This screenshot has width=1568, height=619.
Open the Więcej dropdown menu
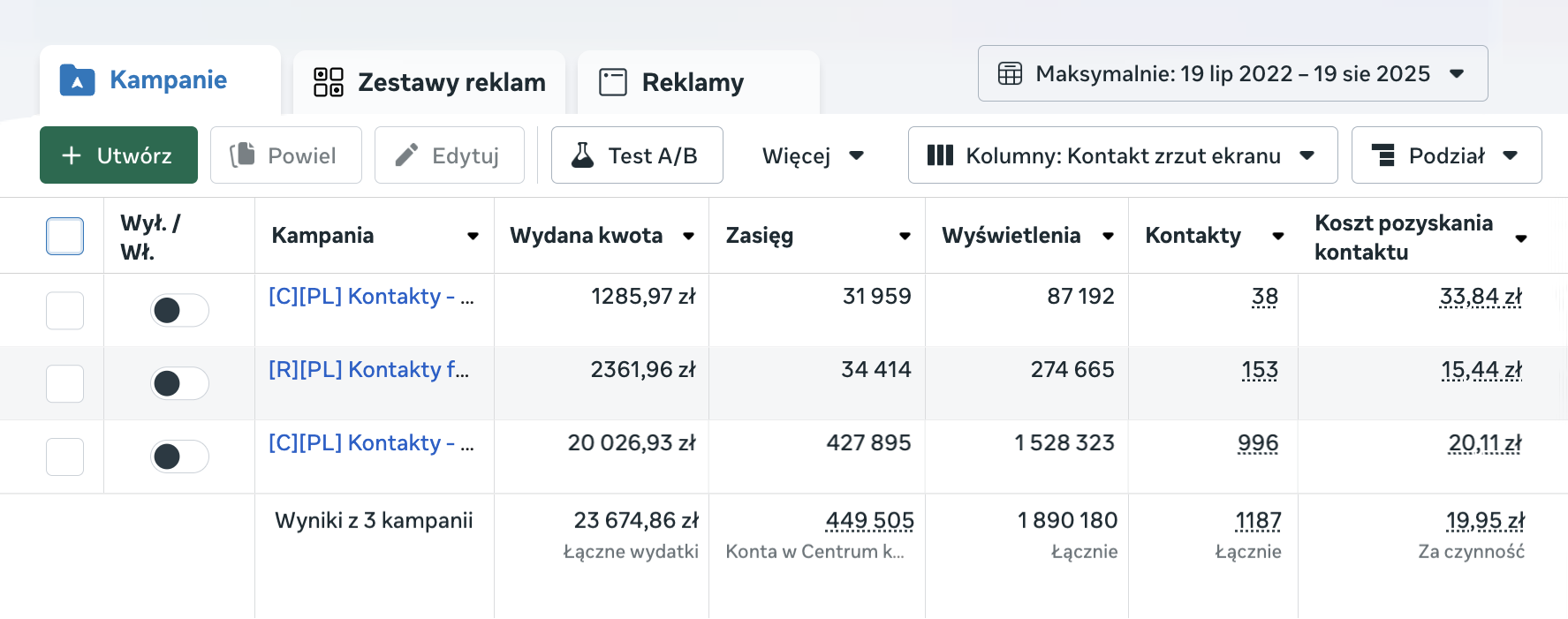click(x=812, y=155)
